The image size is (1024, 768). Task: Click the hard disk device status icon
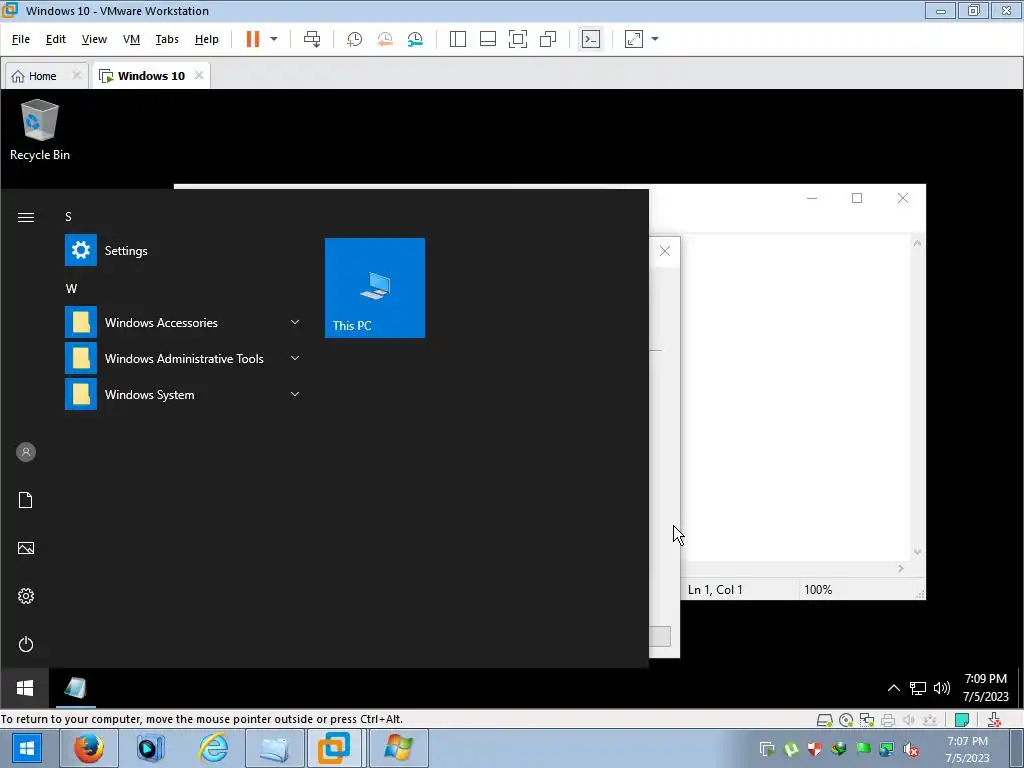[x=824, y=720]
